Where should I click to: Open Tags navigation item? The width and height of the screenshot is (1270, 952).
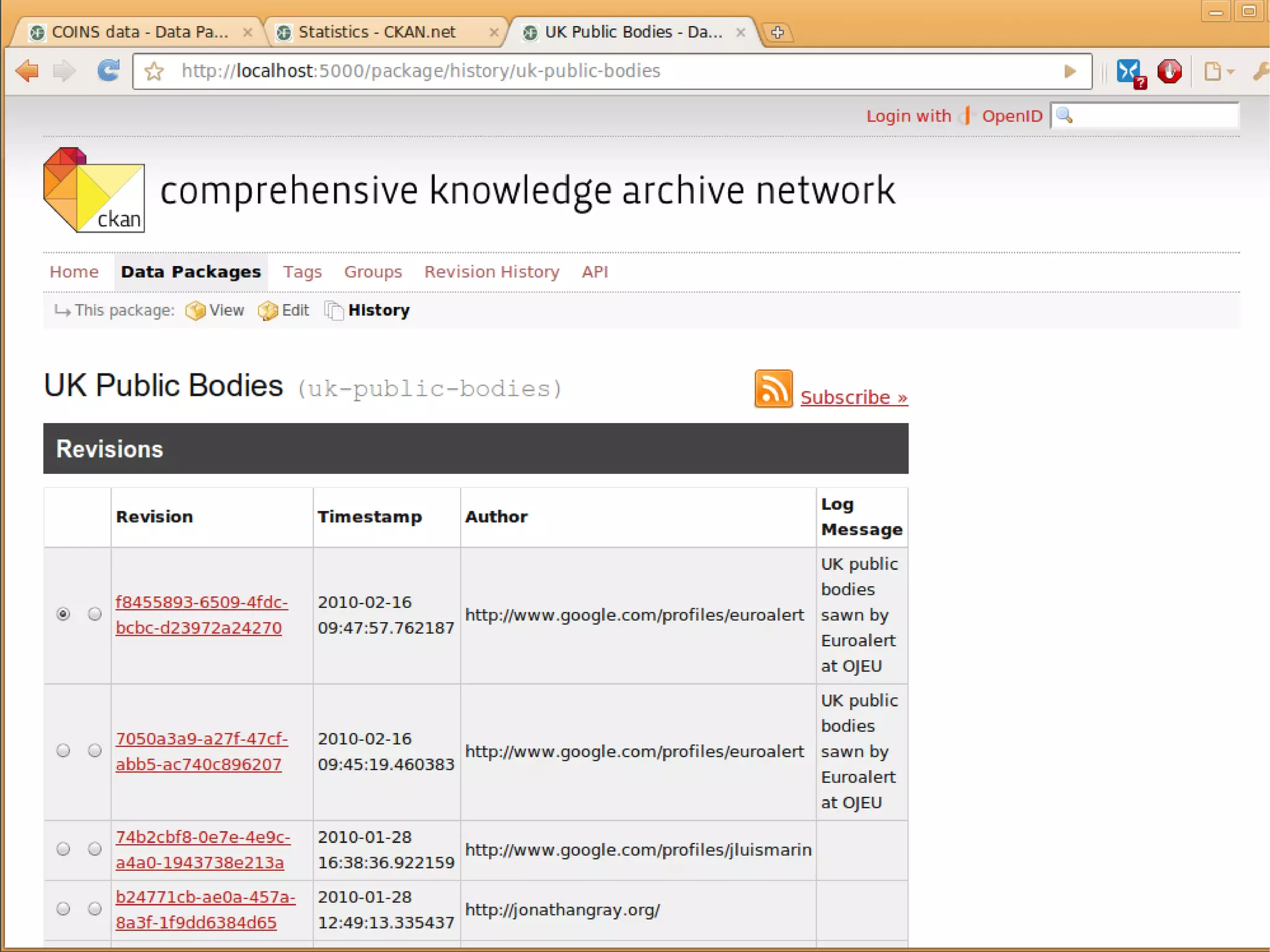303,272
